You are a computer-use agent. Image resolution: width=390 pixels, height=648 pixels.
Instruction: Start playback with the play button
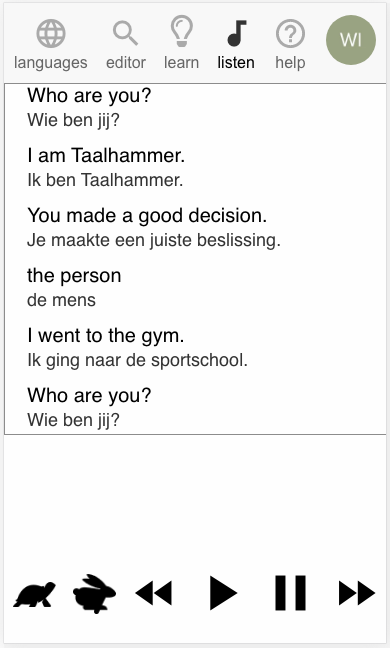[x=223, y=593]
